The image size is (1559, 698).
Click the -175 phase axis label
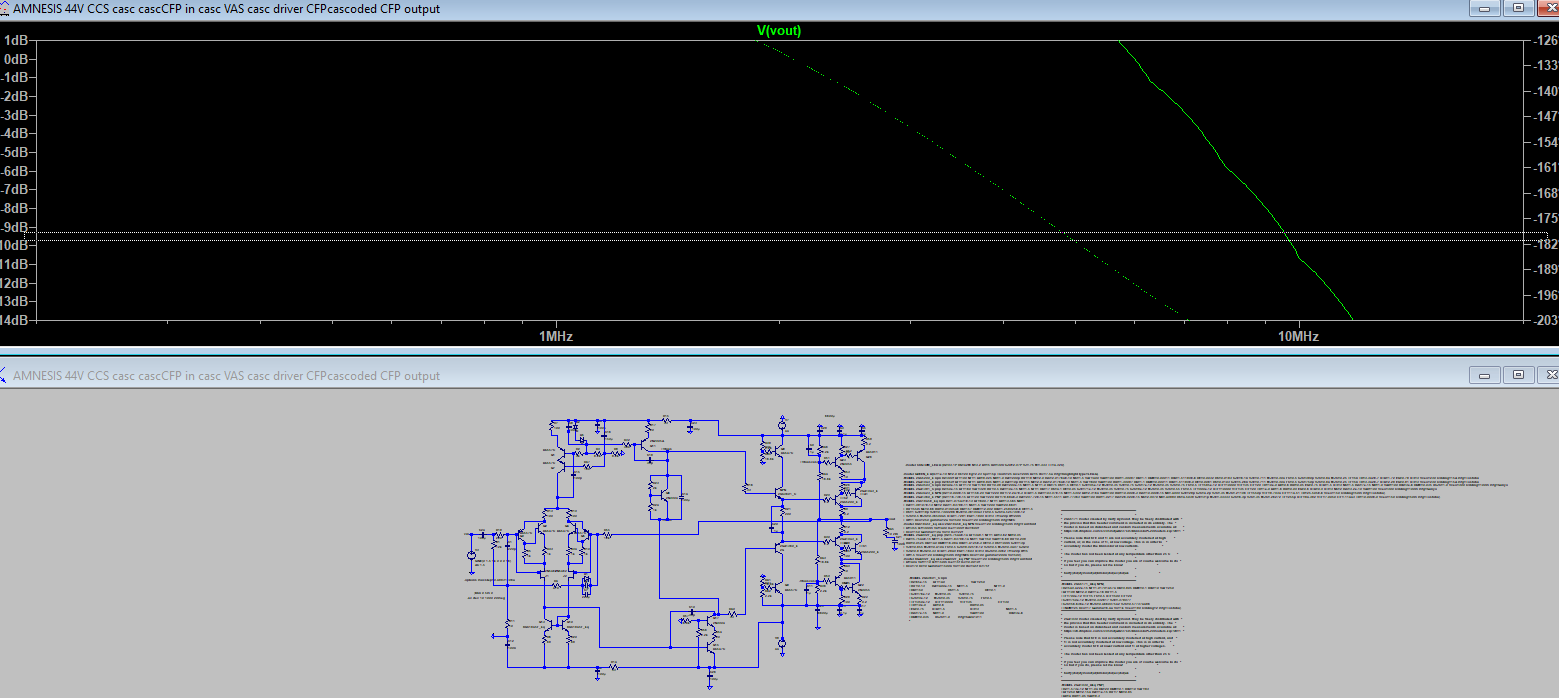(1545, 219)
